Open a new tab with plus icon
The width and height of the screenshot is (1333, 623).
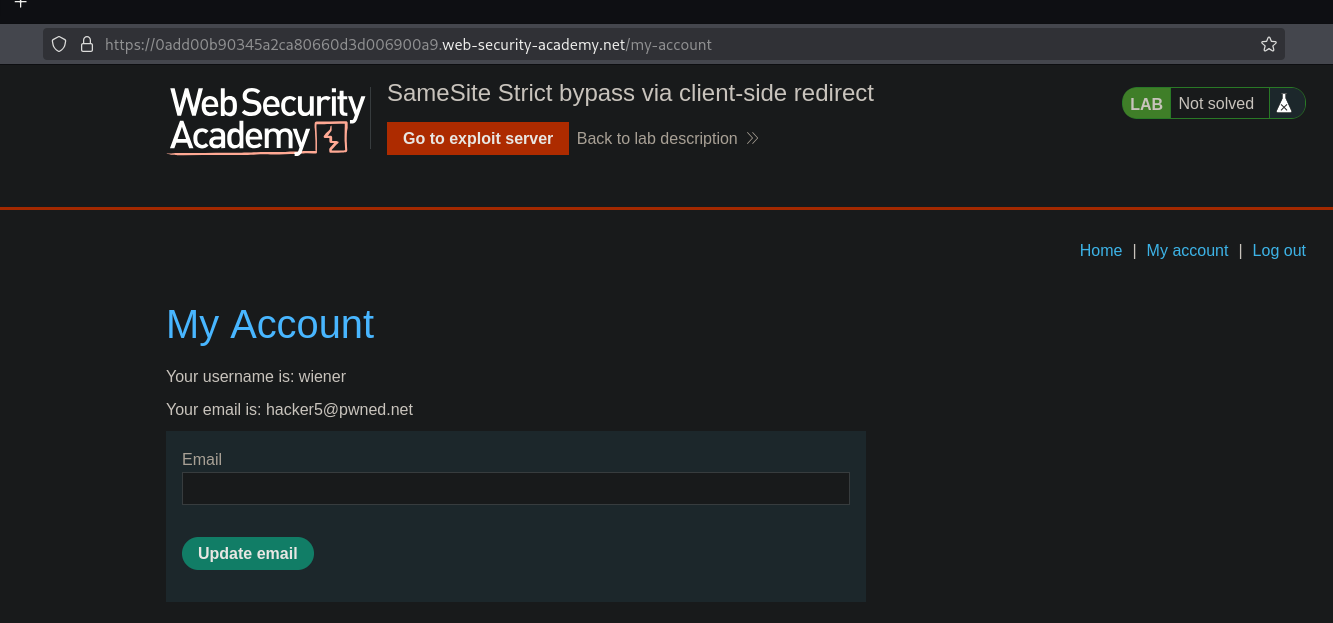click(x=20, y=5)
